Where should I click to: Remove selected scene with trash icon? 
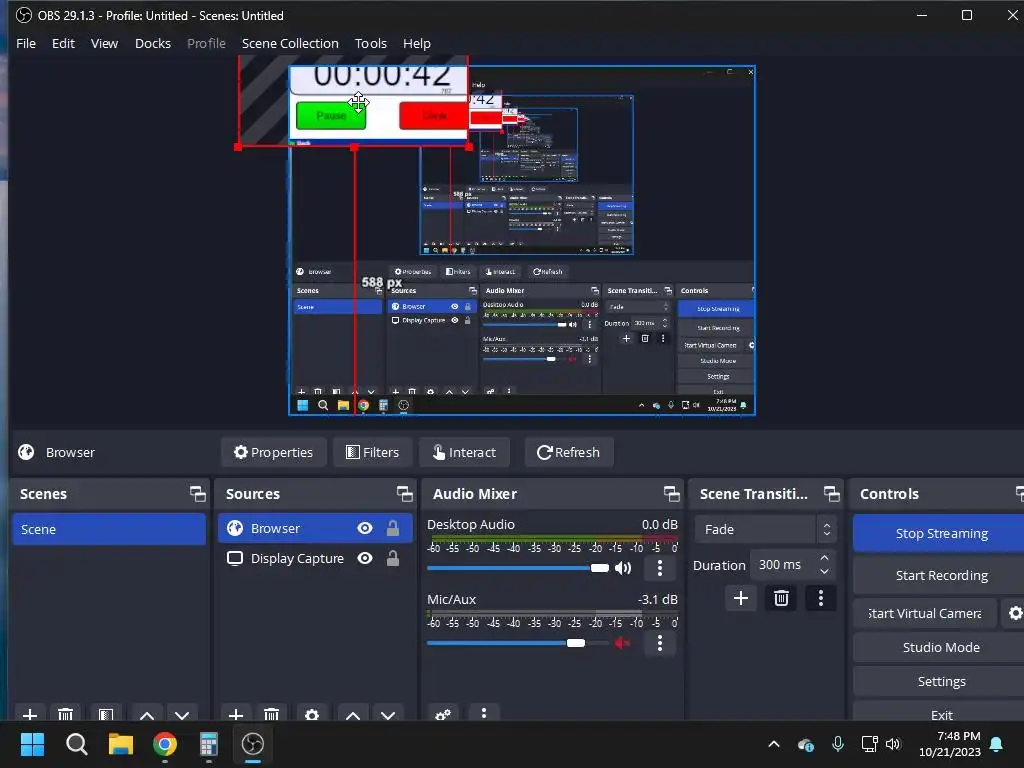(65, 714)
